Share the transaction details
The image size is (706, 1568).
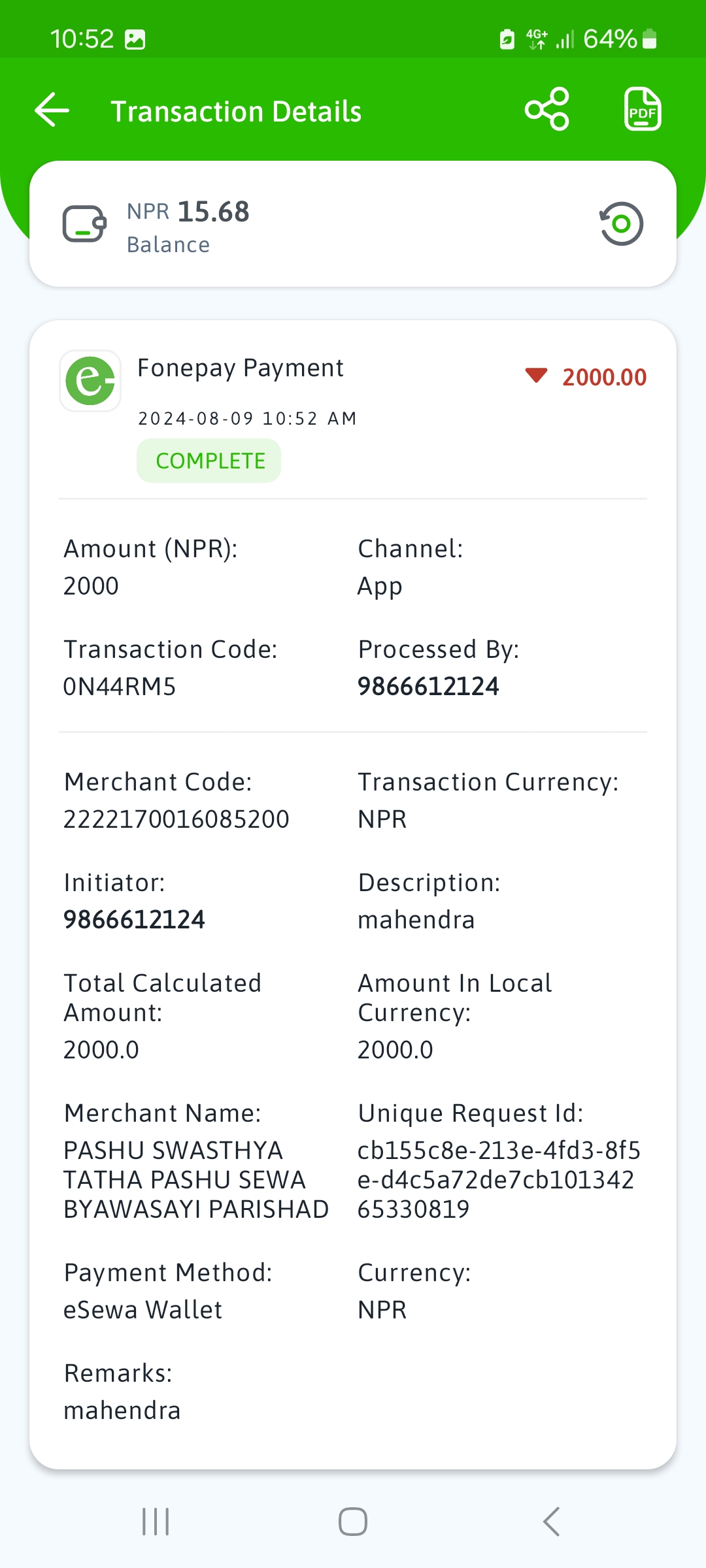pyautogui.click(x=547, y=109)
